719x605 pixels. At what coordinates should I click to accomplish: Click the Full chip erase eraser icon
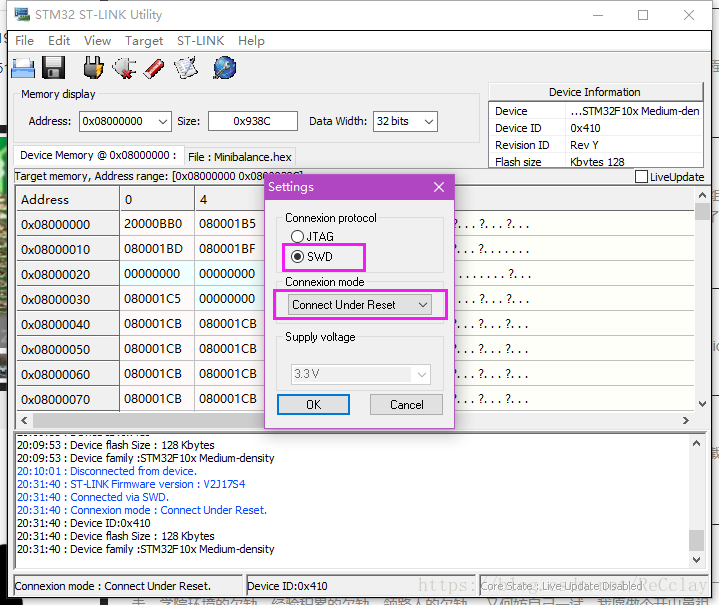coord(154,69)
